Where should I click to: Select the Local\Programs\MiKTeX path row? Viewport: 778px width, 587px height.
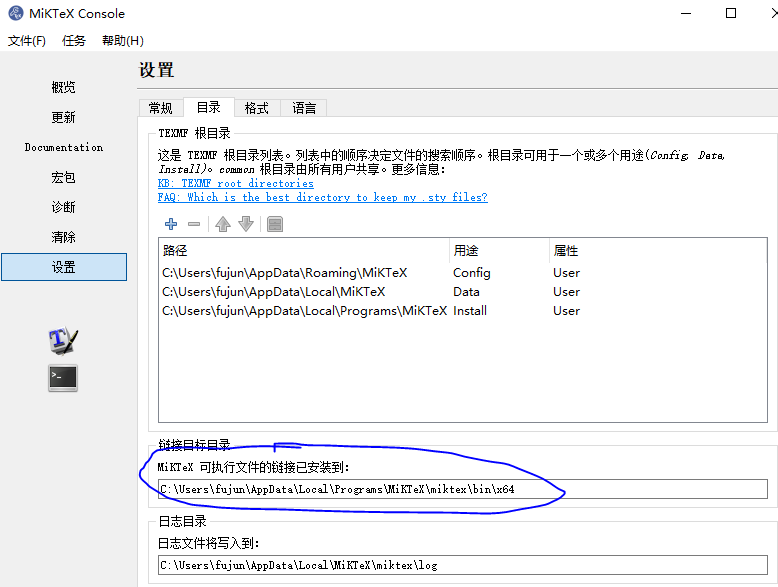pos(304,311)
